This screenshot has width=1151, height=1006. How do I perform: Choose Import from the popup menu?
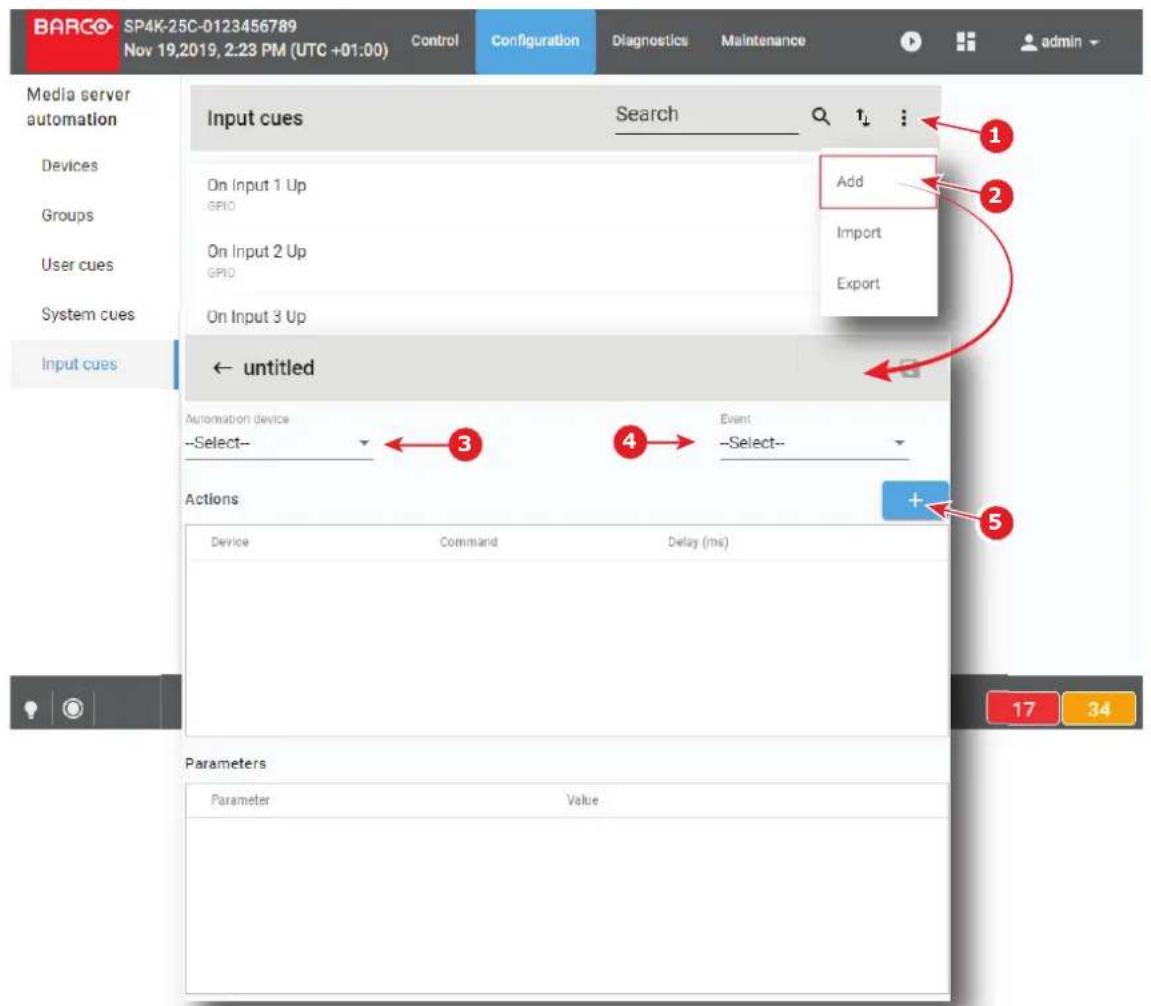(x=878, y=233)
